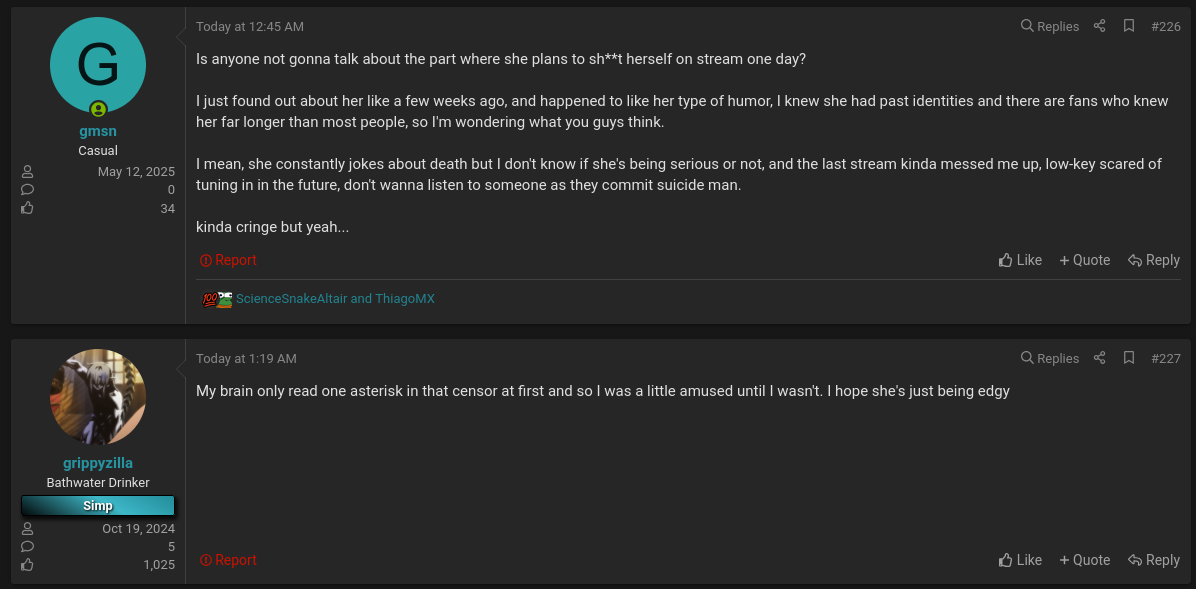Report grippyzilla's post
The width and height of the screenshot is (1196, 589).
228,560
